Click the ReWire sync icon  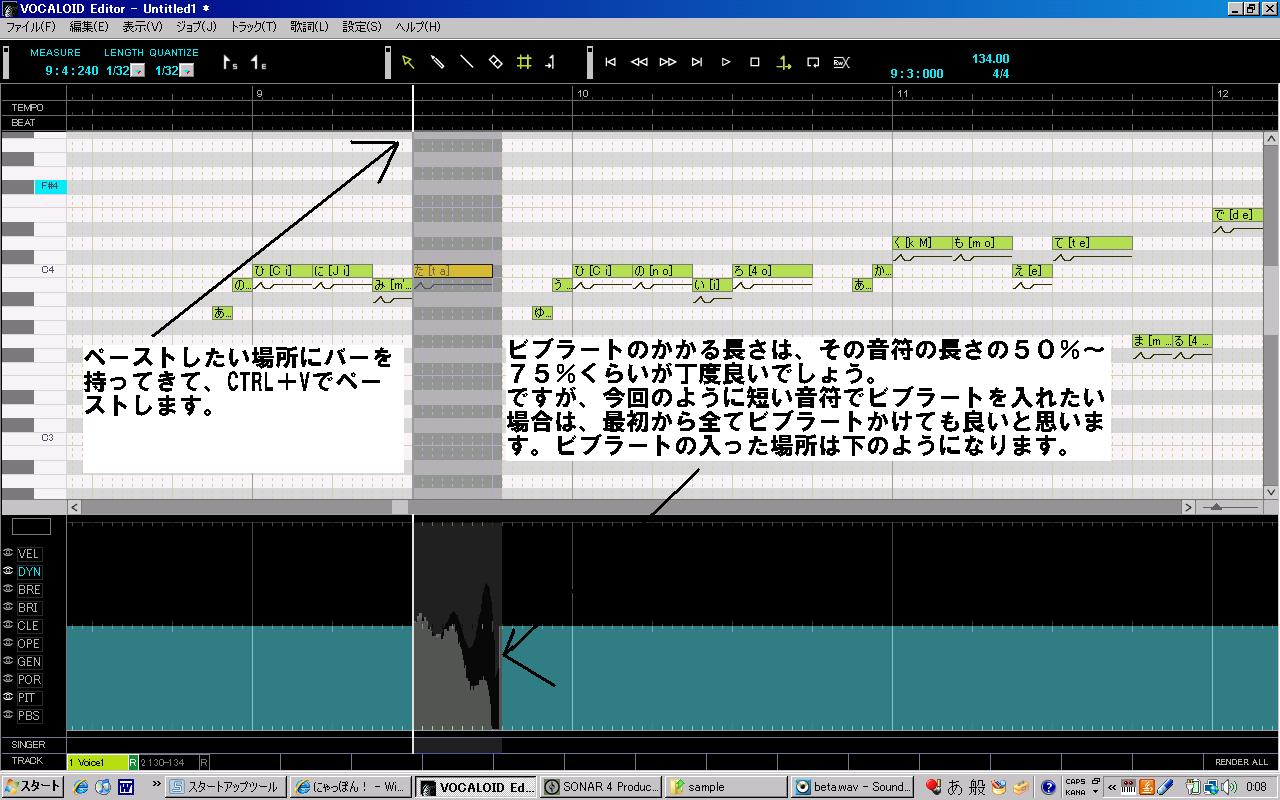pyautogui.click(x=842, y=62)
